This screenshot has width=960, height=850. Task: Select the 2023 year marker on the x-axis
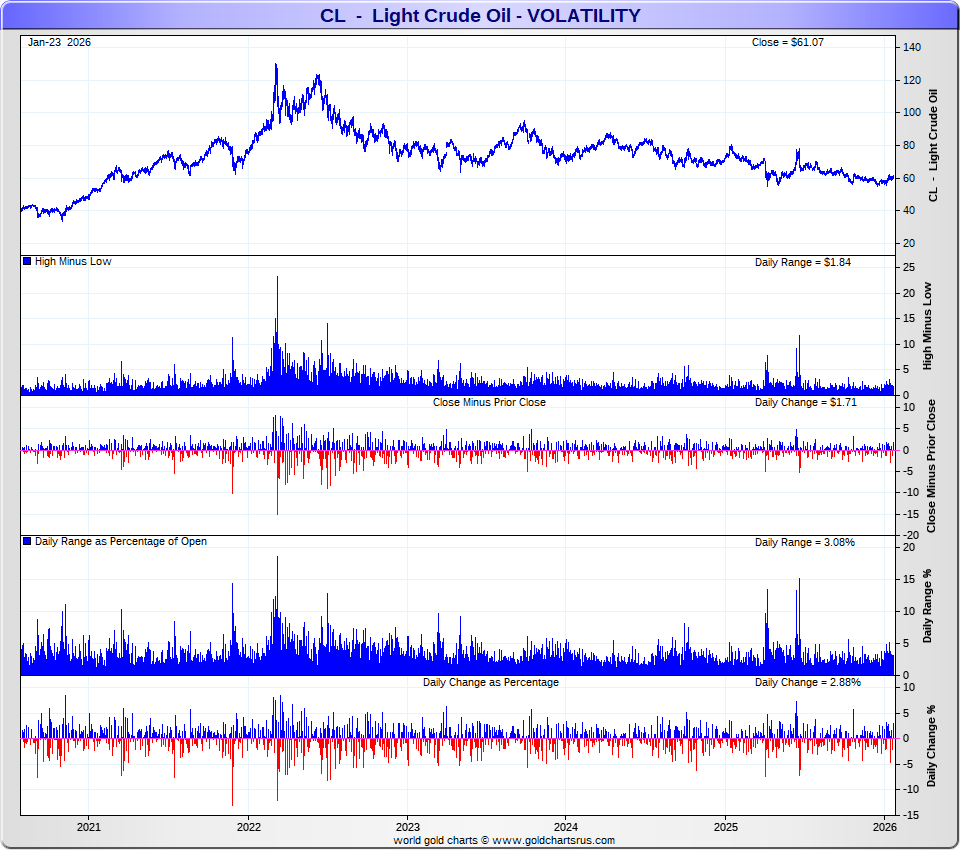[407, 827]
